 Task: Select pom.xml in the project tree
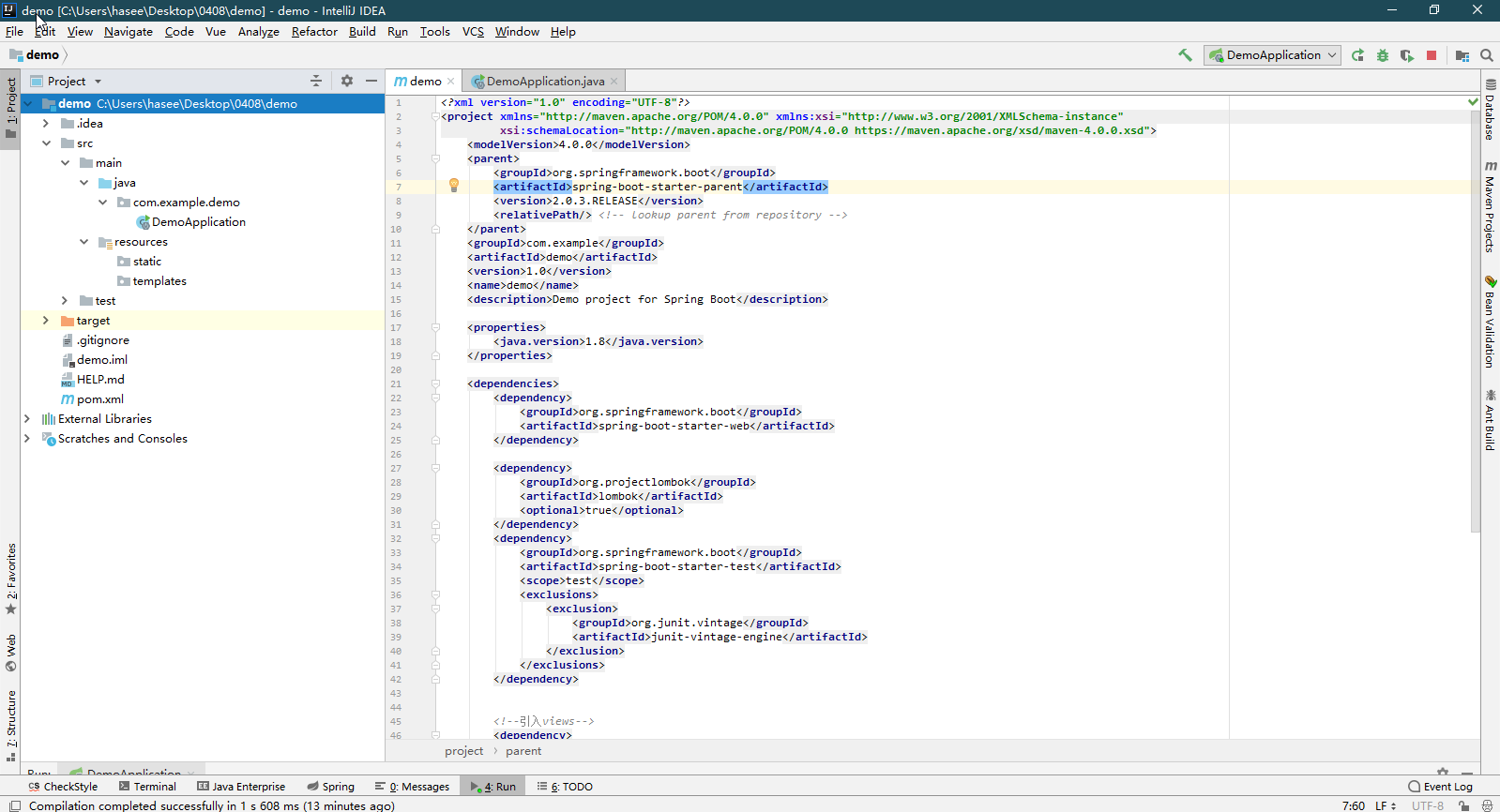coord(99,399)
